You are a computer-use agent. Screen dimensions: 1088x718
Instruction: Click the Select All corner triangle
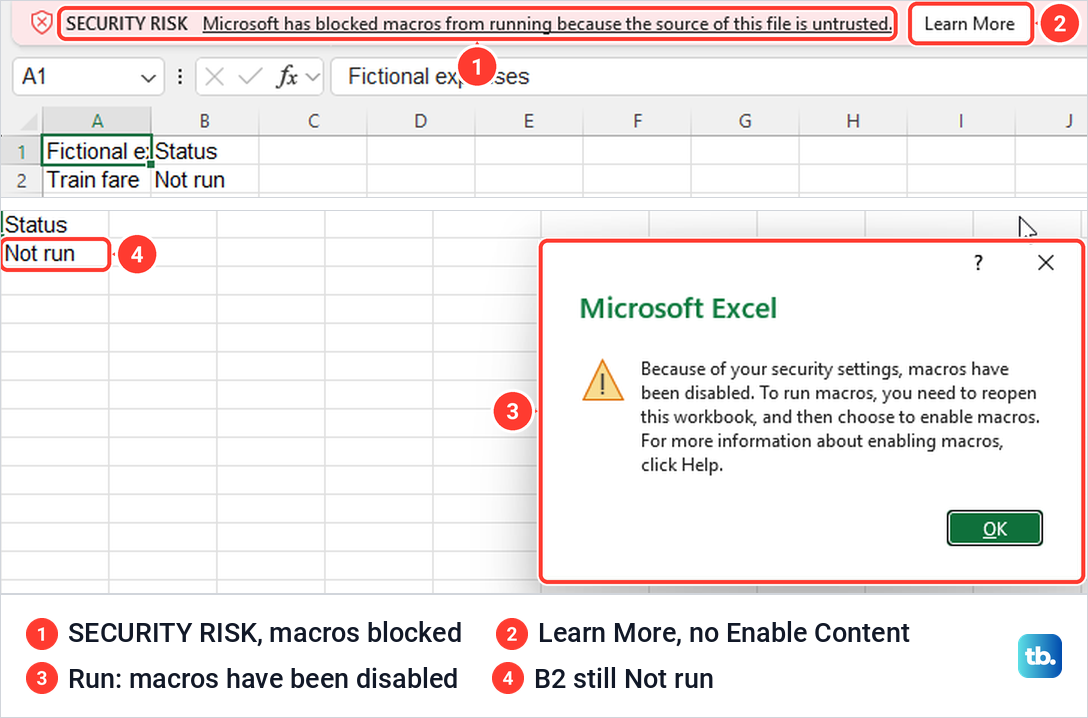(27, 121)
